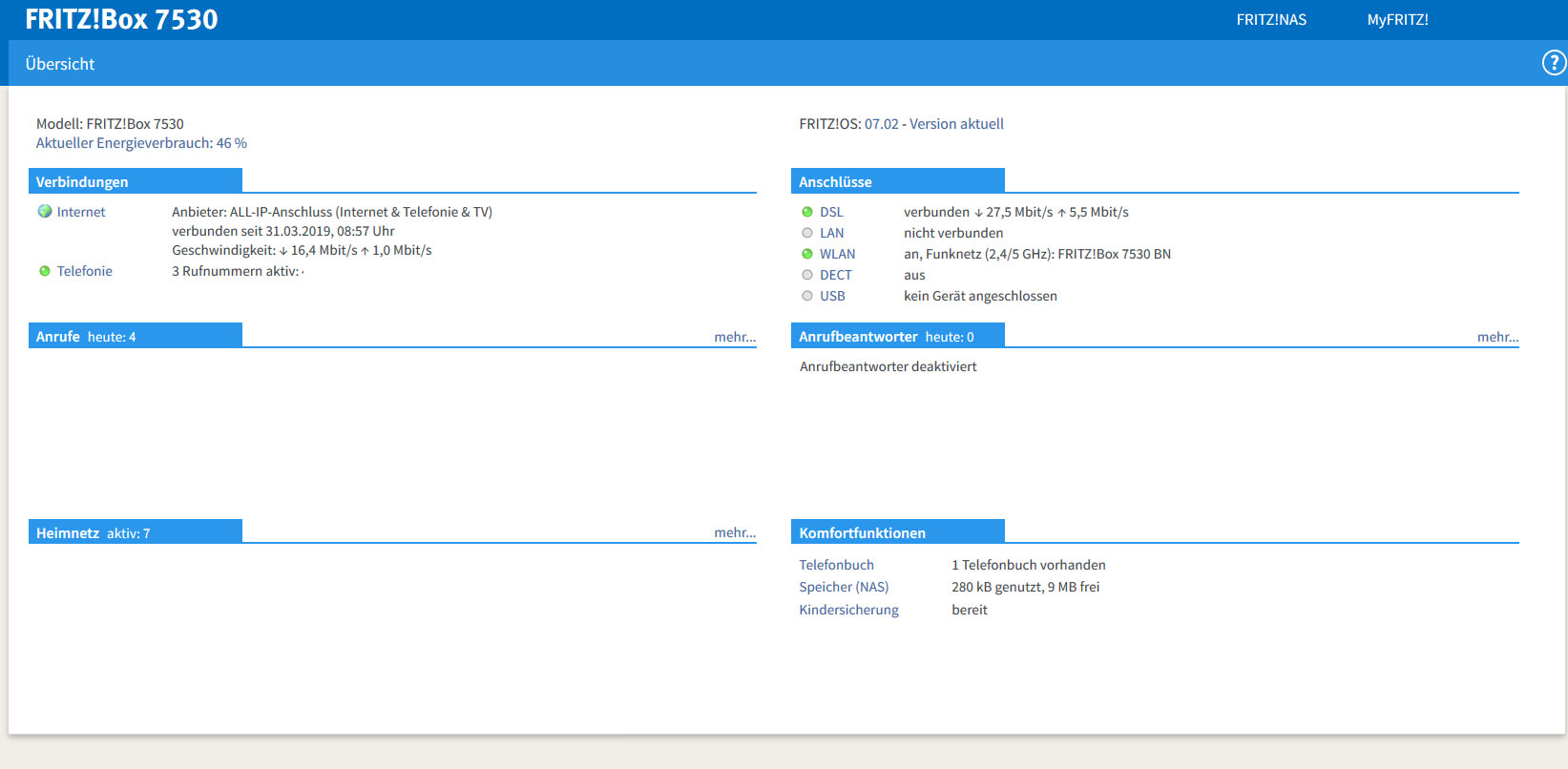Click the green WLAN status indicator
The image size is (1568, 769).
pos(807,254)
